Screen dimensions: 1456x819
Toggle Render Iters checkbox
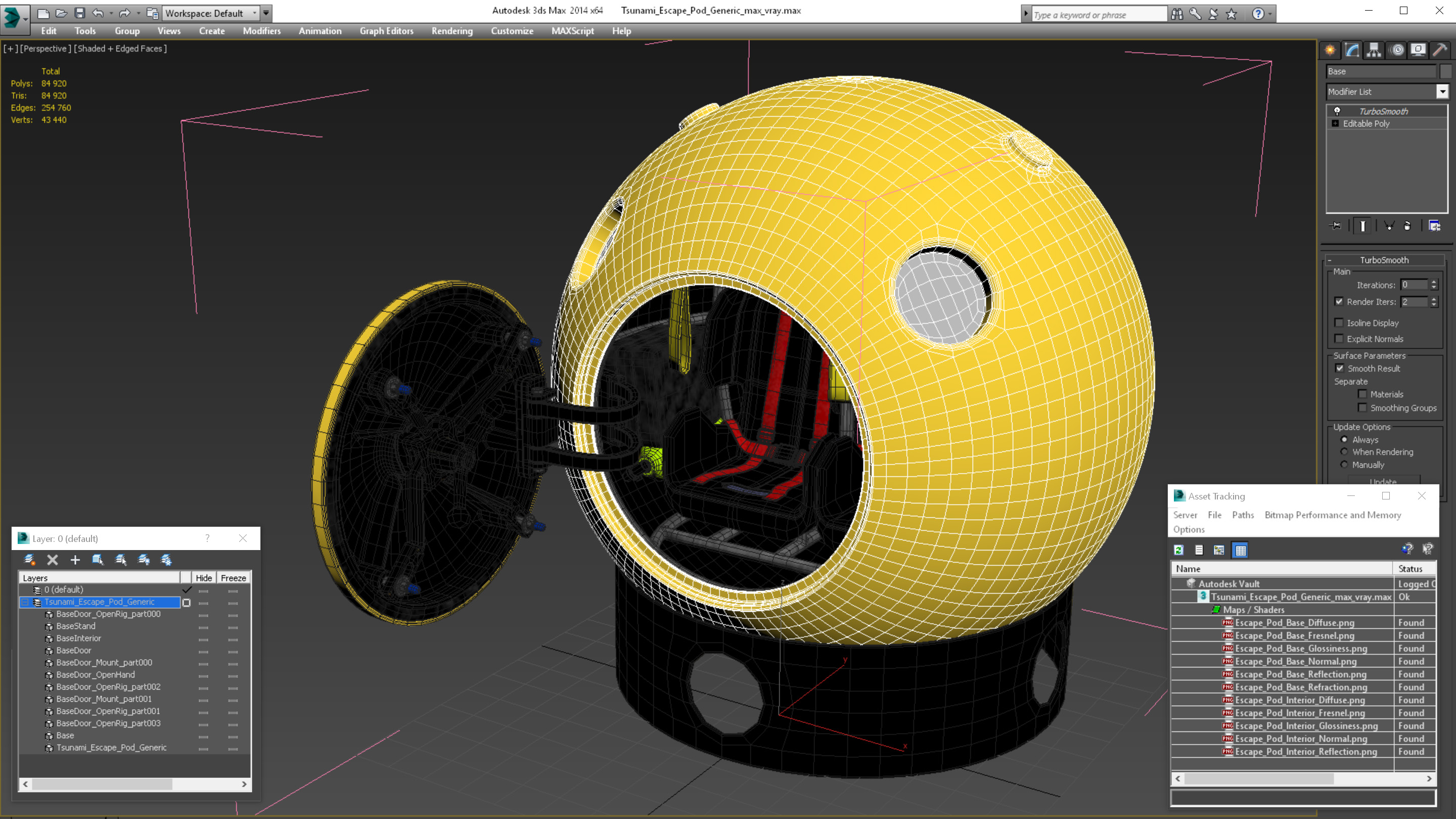click(1339, 302)
